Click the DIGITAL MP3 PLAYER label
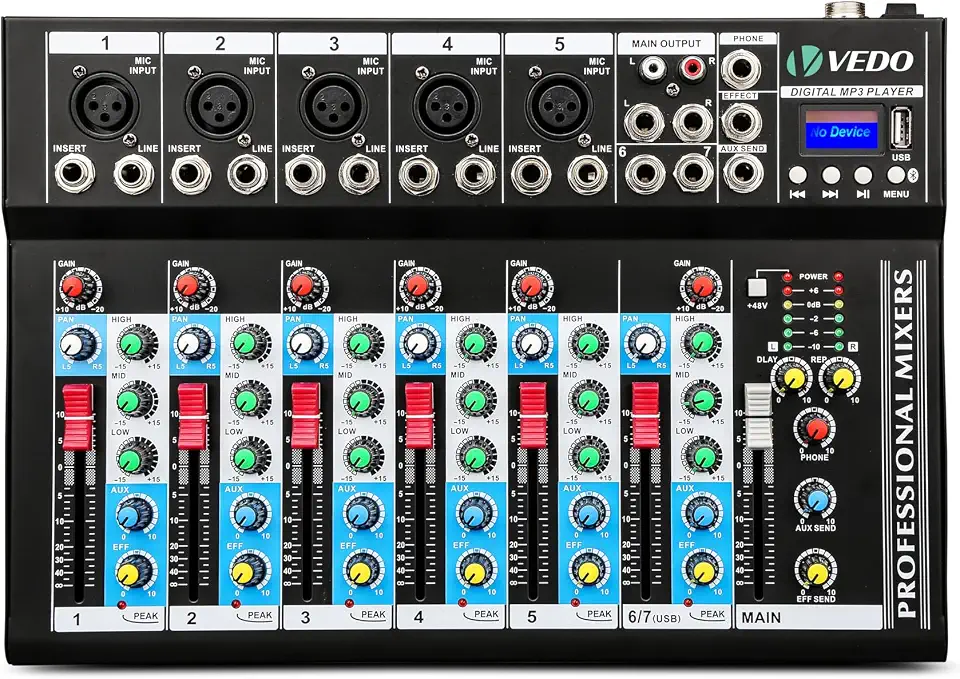960x679 pixels. [852, 92]
